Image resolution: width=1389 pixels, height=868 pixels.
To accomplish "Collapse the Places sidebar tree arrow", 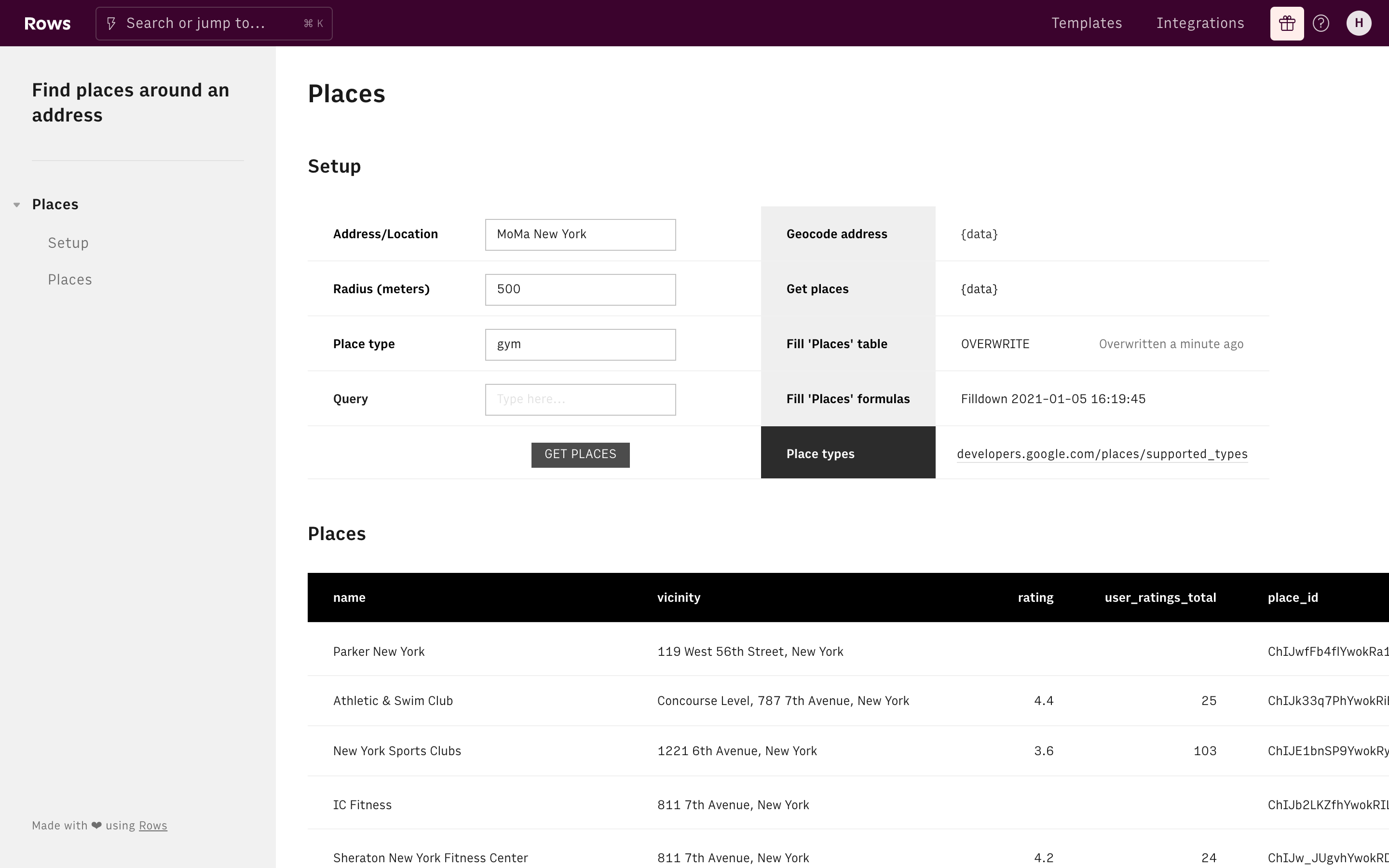I will point(17,205).
